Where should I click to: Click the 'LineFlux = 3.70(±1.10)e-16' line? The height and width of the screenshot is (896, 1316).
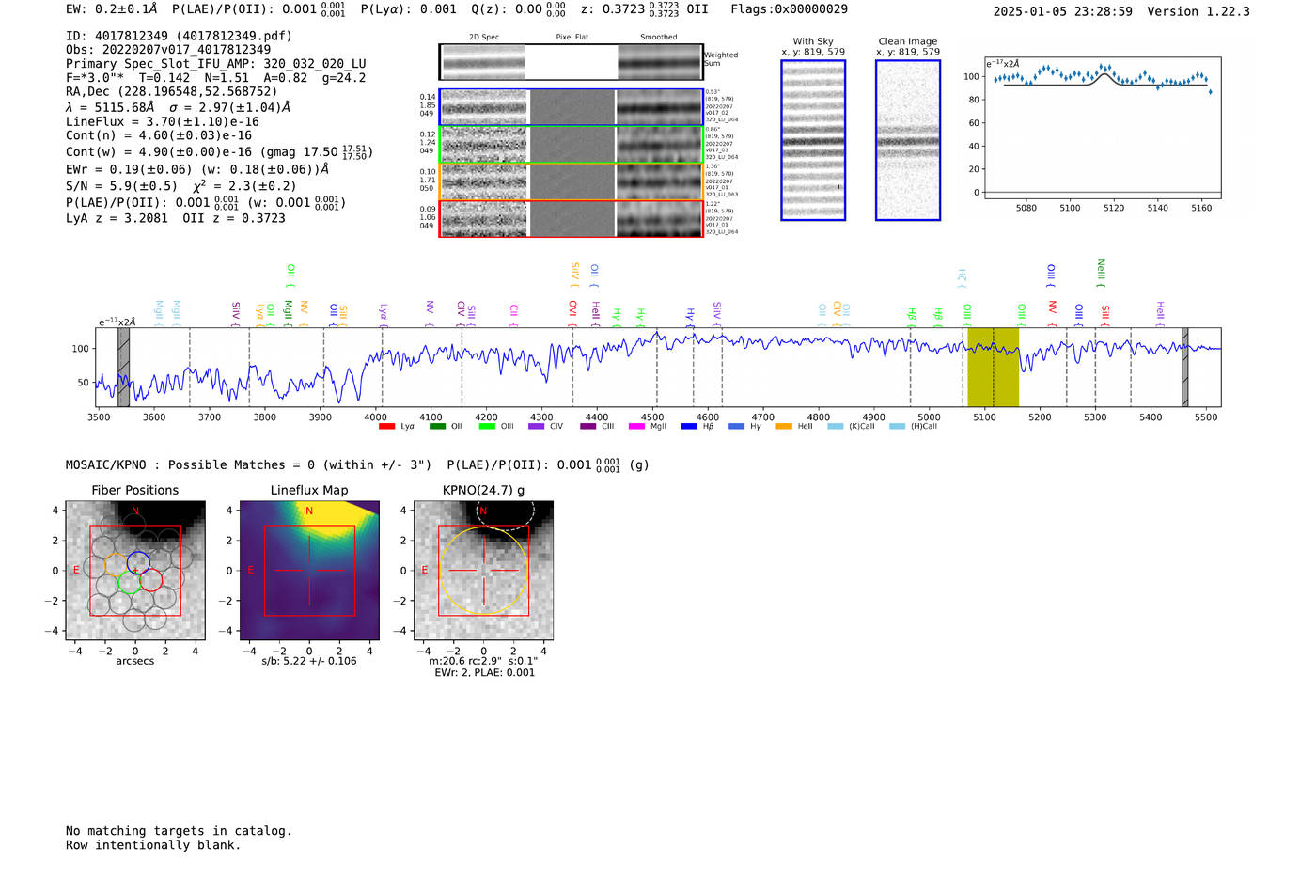click(x=163, y=121)
